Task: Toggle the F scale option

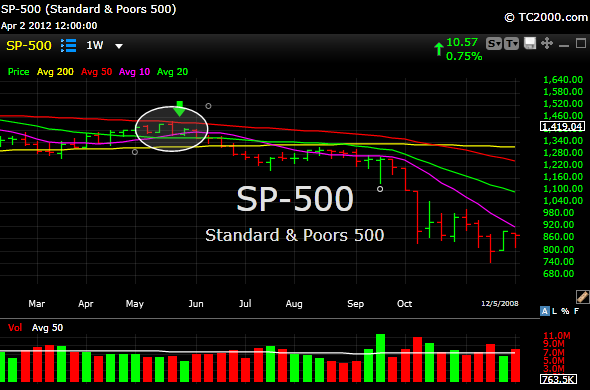Action: (x=576, y=311)
